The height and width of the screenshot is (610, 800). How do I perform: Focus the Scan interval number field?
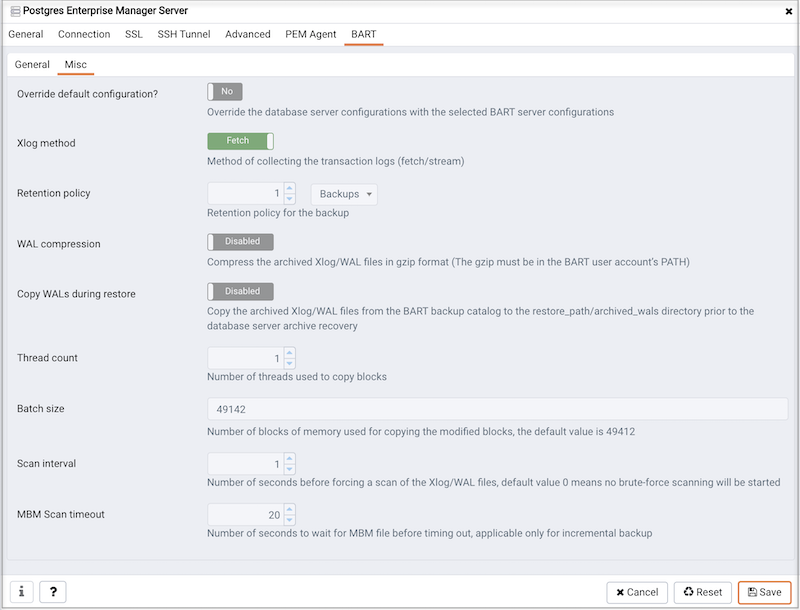click(x=246, y=464)
